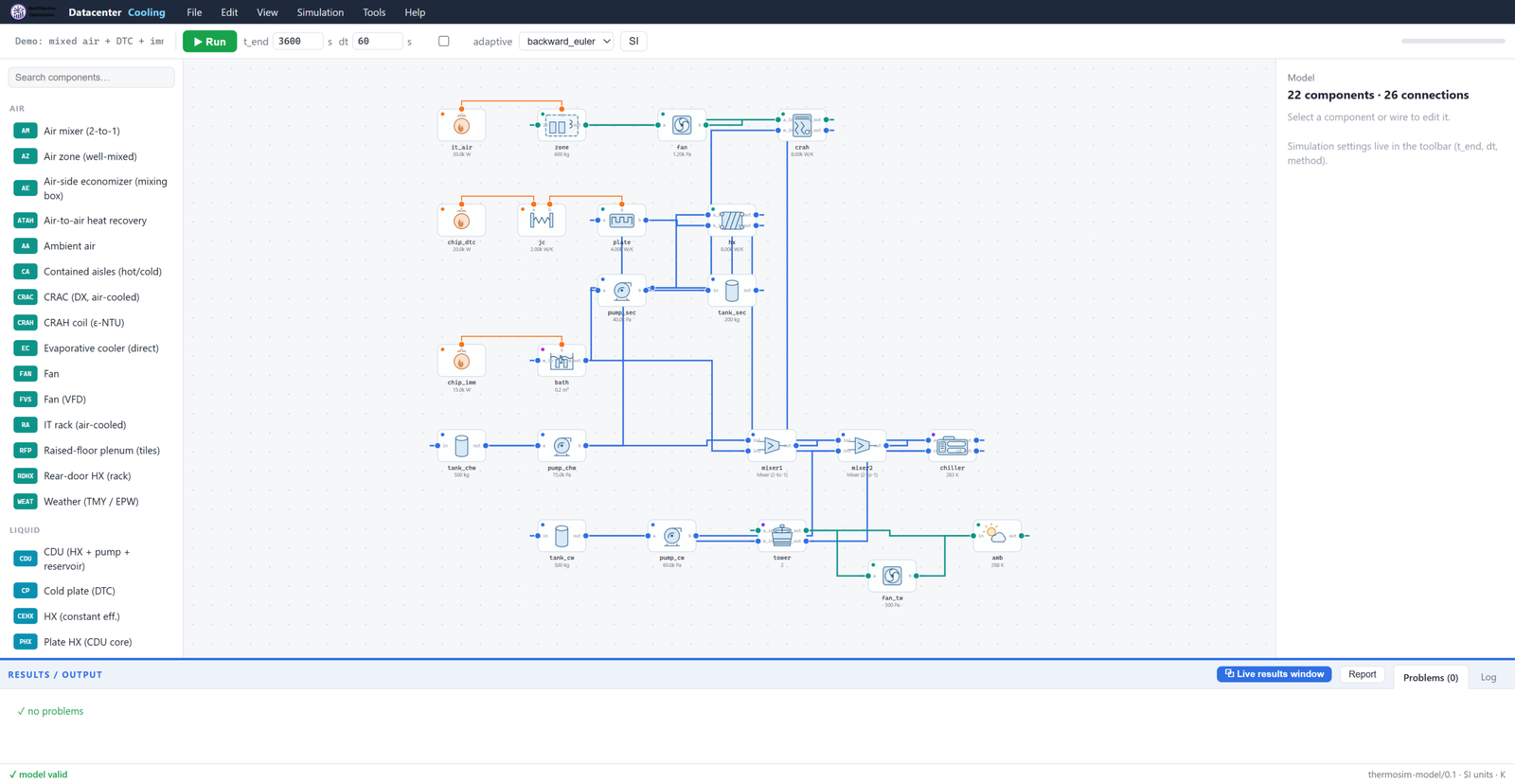Select Rear-door HX (rack) item
This screenshot has width=1515, height=784.
click(x=90, y=476)
